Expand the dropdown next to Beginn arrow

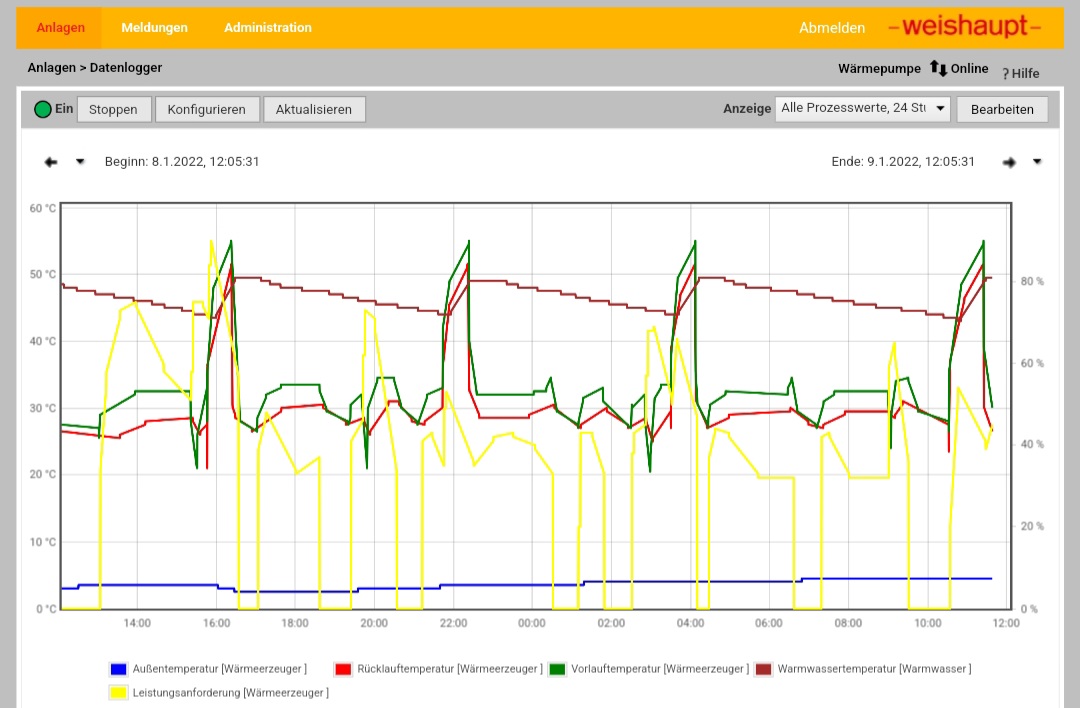point(80,162)
